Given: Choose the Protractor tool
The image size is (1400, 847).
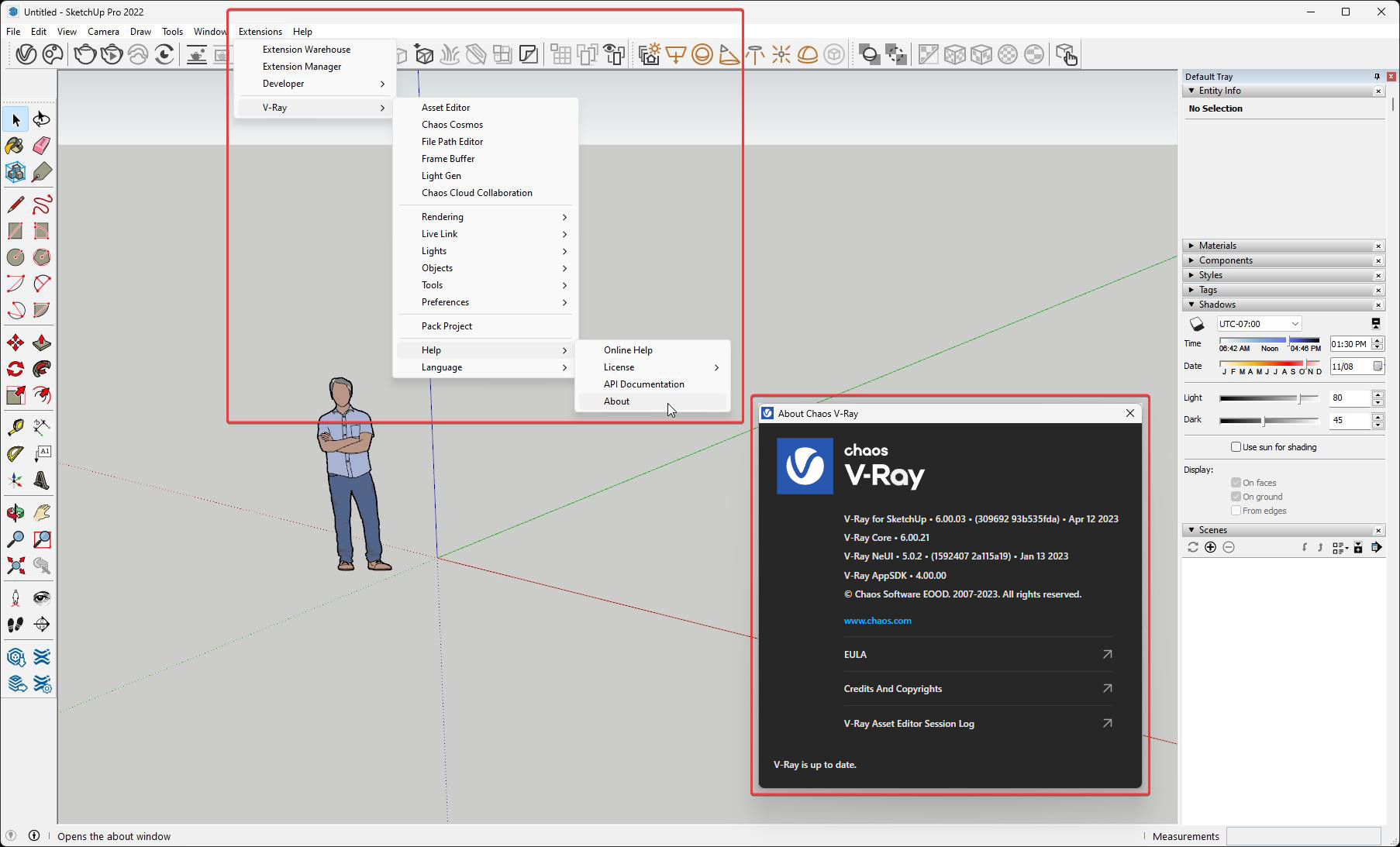Looking at the screenshot, I should coord(16,453).
